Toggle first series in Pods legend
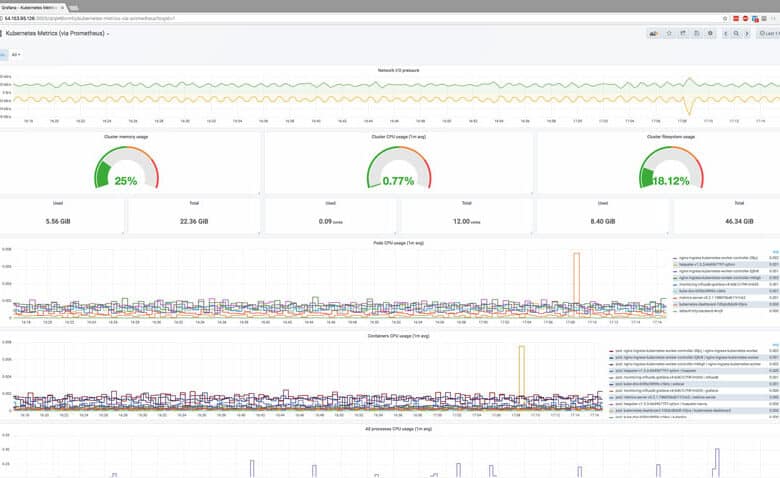 click(x=718, y=258)
